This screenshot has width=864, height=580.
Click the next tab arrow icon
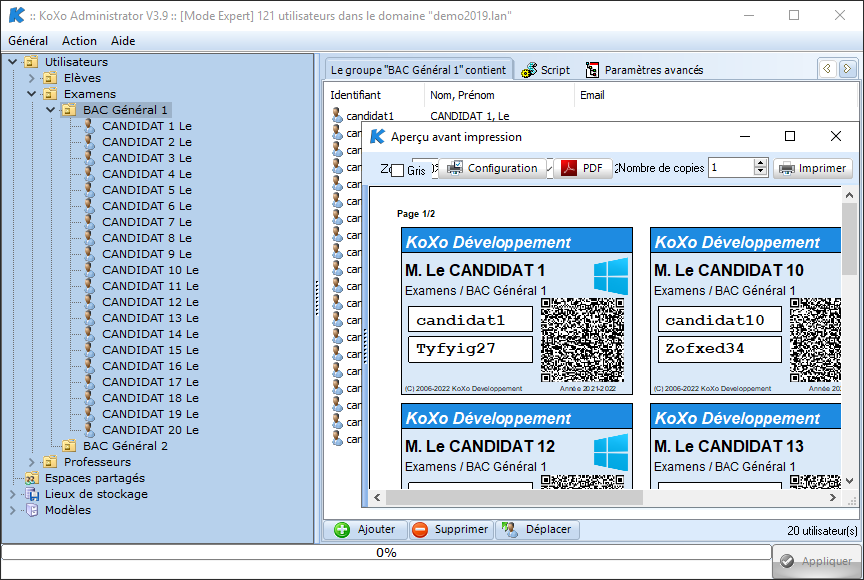pyautogui.click(x=847, y=69)
